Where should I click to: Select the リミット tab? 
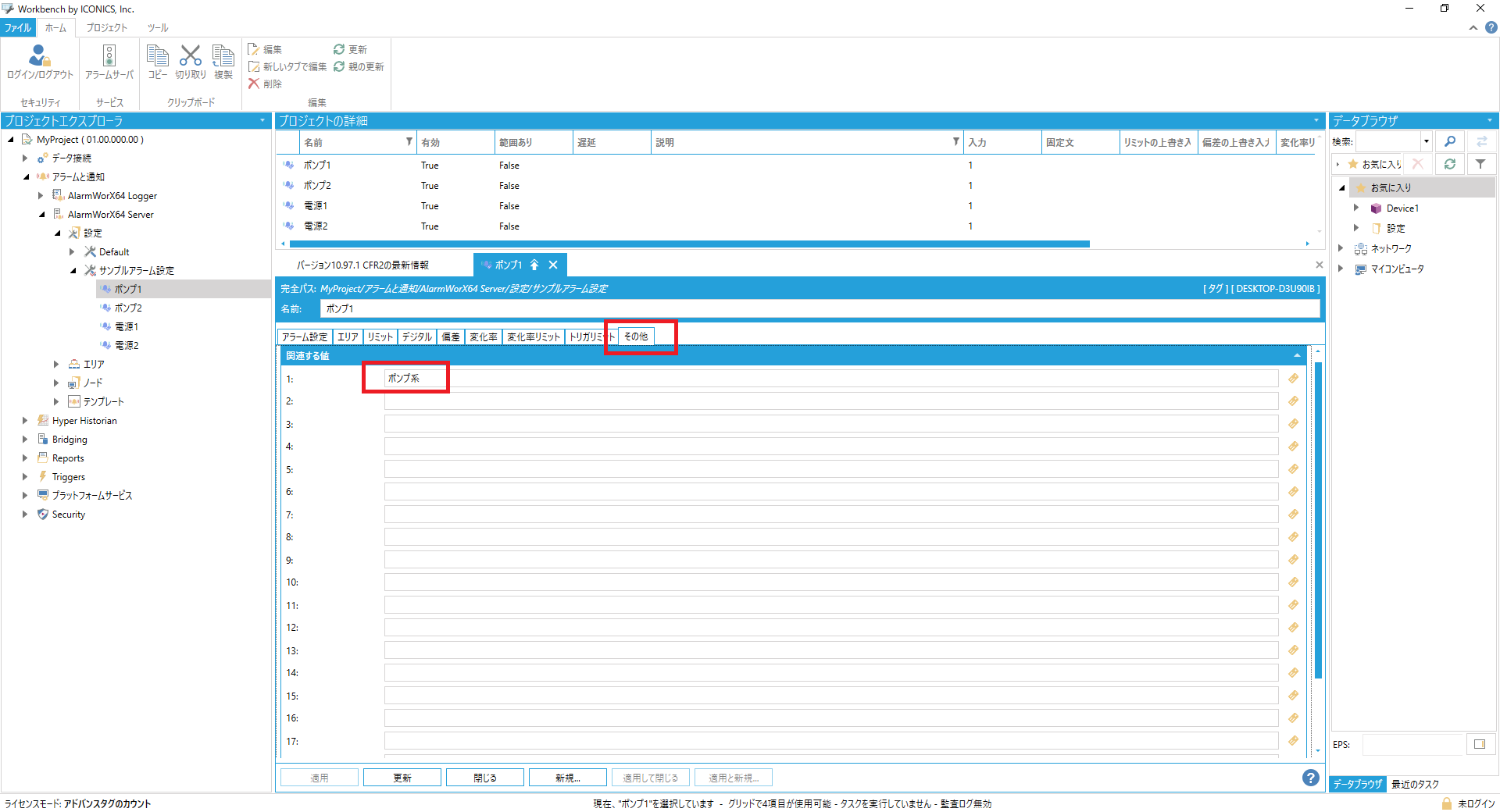380,337
